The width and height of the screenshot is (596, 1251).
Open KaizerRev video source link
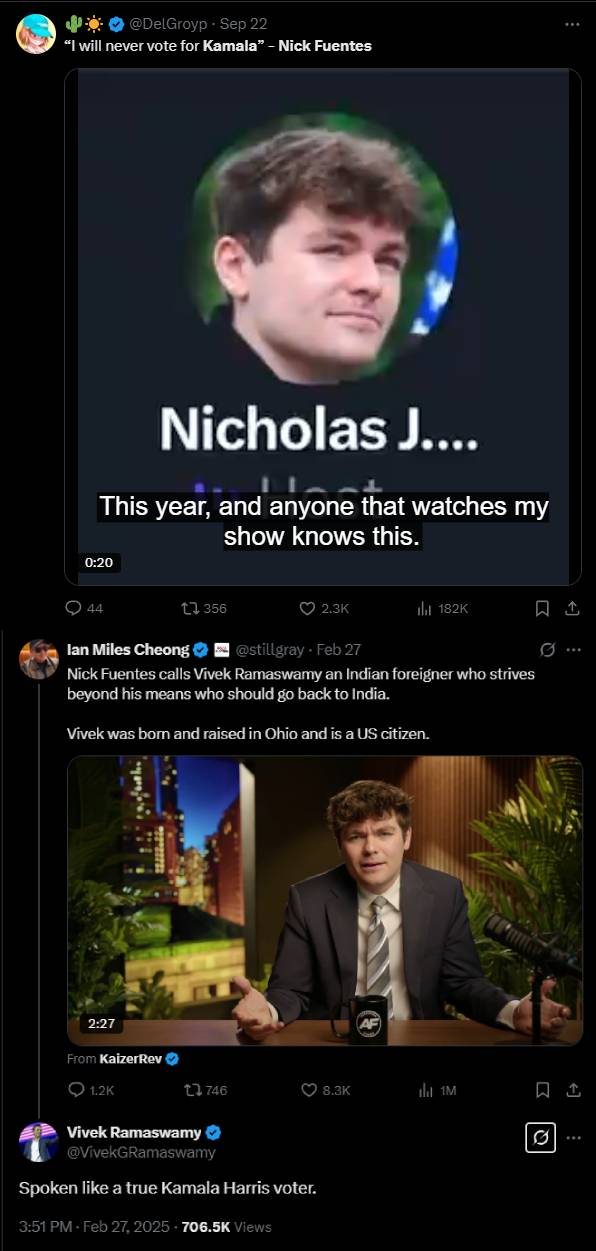(132, 1058)
